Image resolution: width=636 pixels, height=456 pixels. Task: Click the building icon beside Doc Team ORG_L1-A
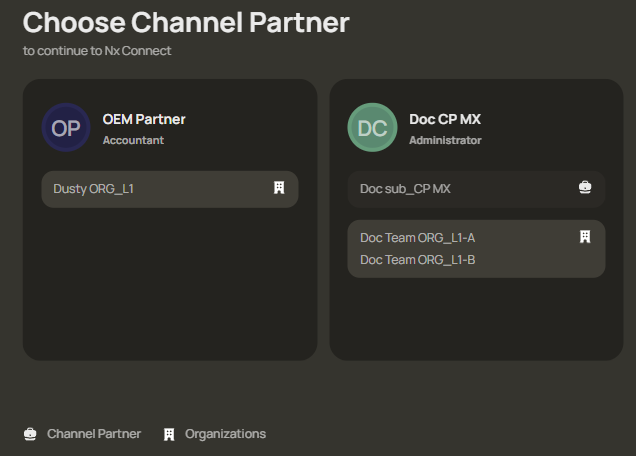(x=585, y=237)
